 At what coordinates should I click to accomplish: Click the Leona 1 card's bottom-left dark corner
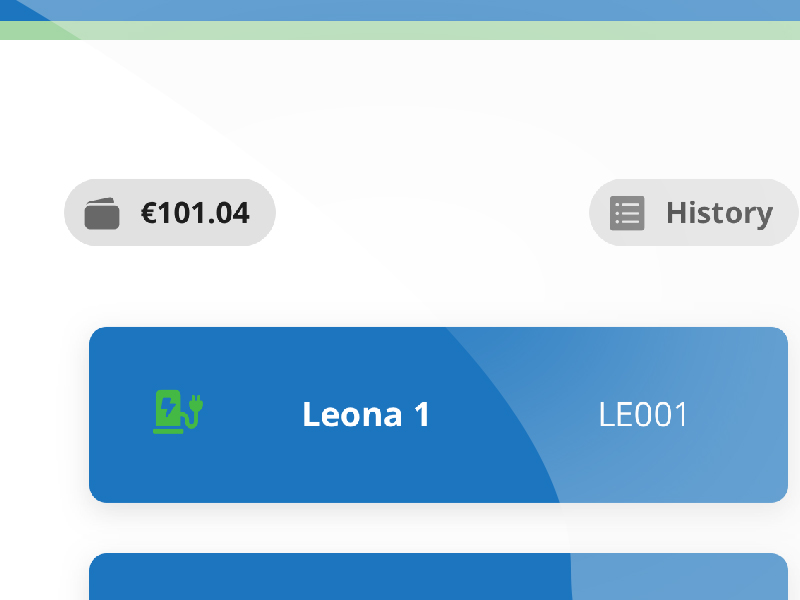(110, 485)
